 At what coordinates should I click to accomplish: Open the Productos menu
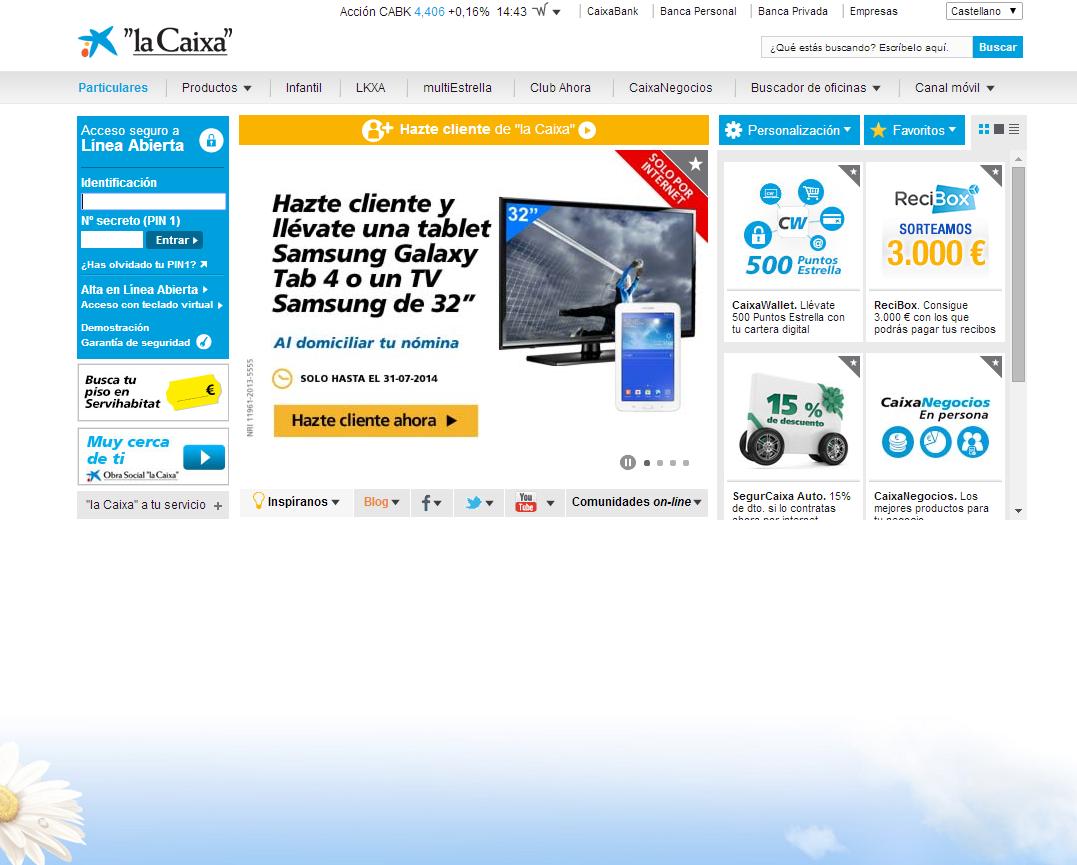point(216,88)
